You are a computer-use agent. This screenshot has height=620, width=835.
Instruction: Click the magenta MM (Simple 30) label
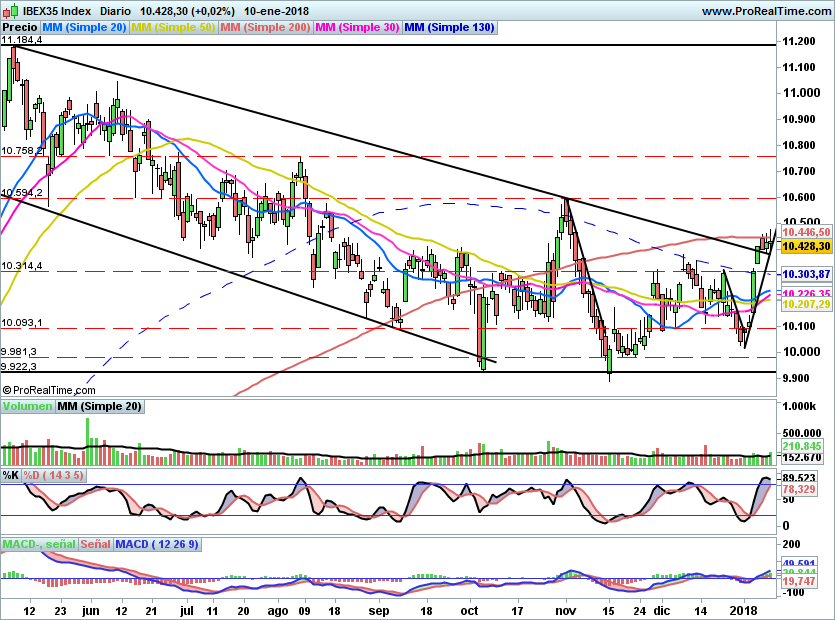click(356, 28)
